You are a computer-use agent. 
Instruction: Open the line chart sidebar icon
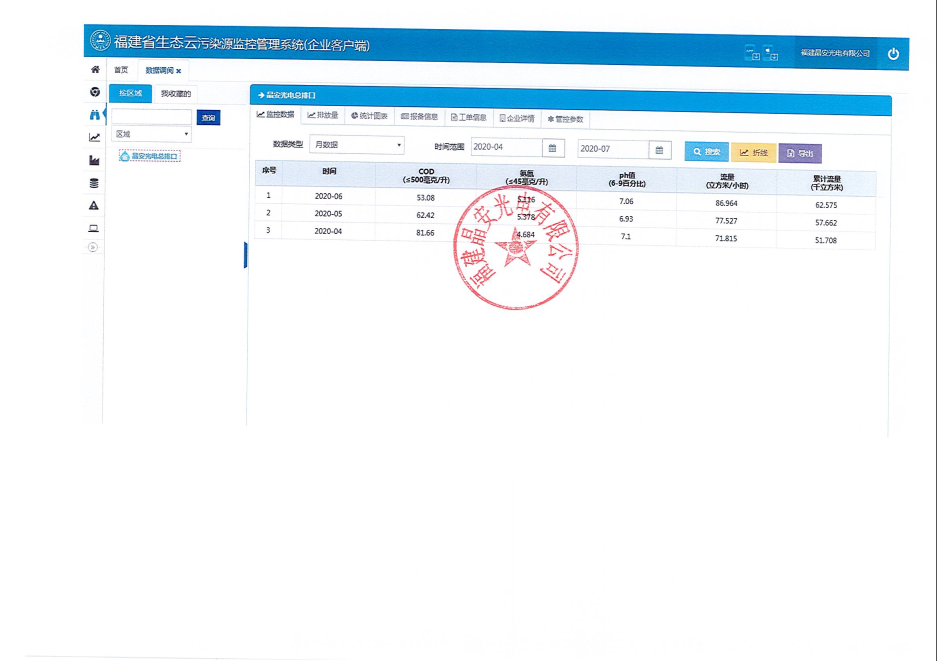pos(94,138)
